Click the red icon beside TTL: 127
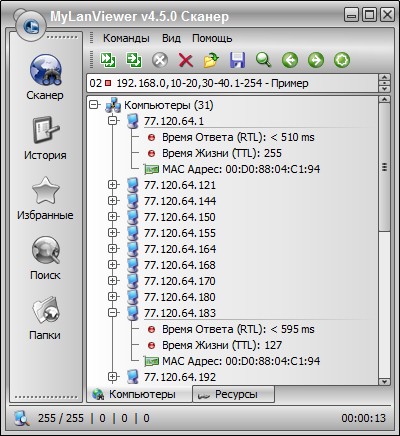The image size is (400, 436). 151,345
